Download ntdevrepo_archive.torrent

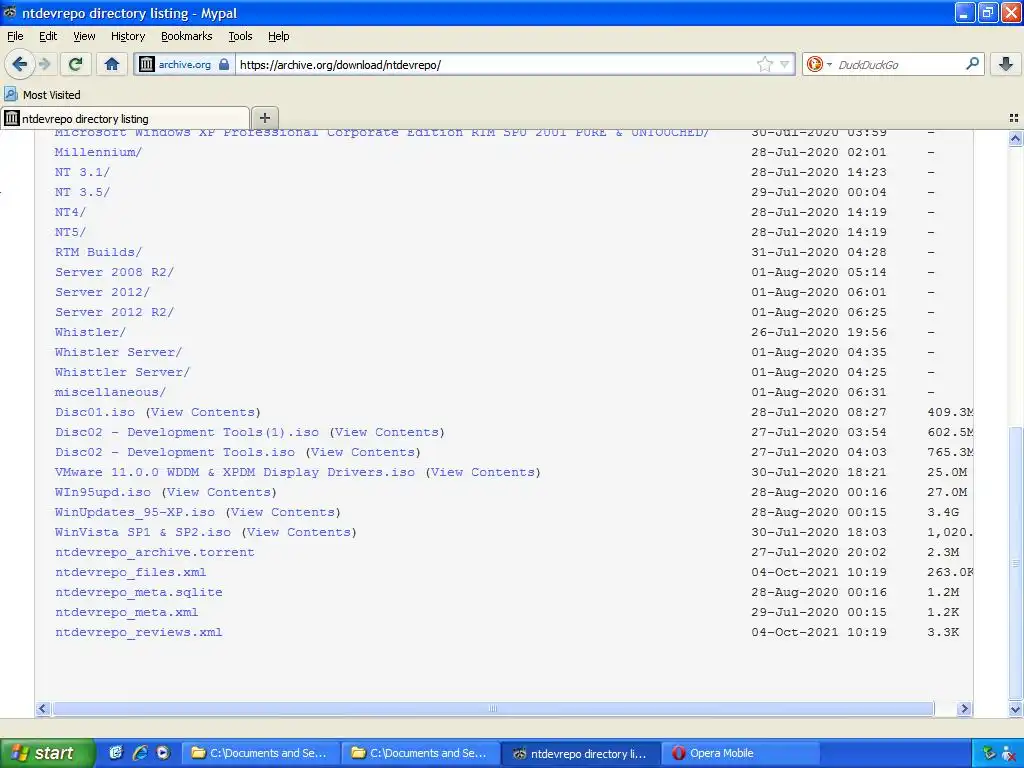(155, 552)
